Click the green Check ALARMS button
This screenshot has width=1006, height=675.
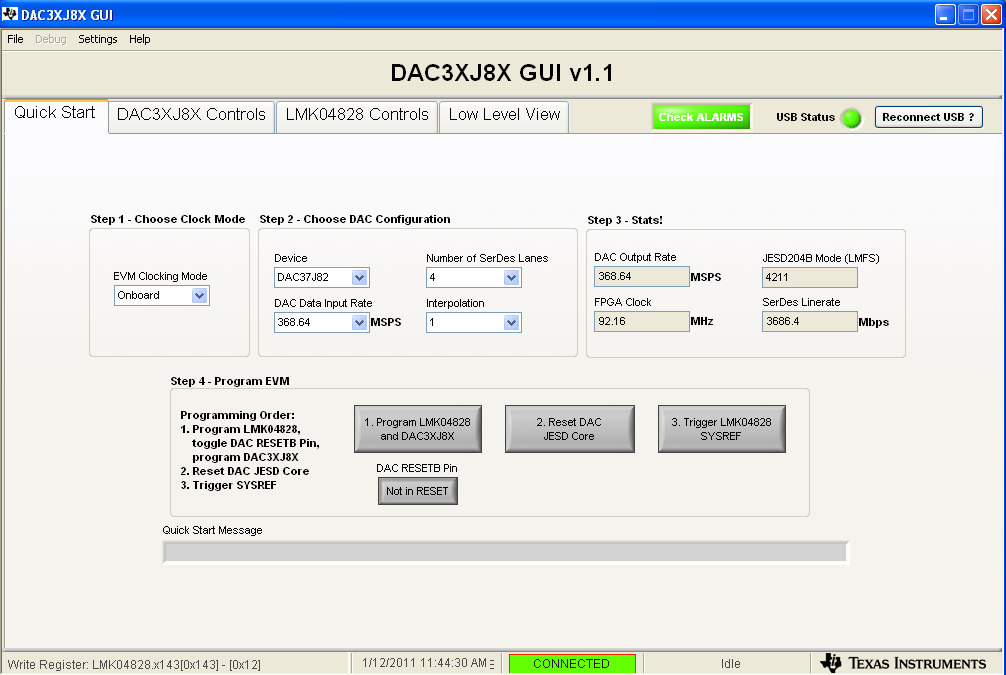[701, 117]
